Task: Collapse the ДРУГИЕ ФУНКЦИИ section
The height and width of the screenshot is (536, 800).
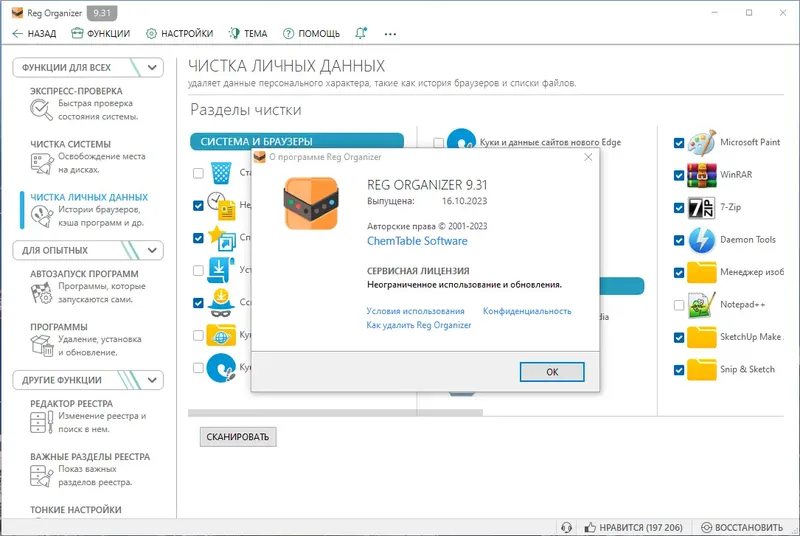Action: [x=152, y=380]
